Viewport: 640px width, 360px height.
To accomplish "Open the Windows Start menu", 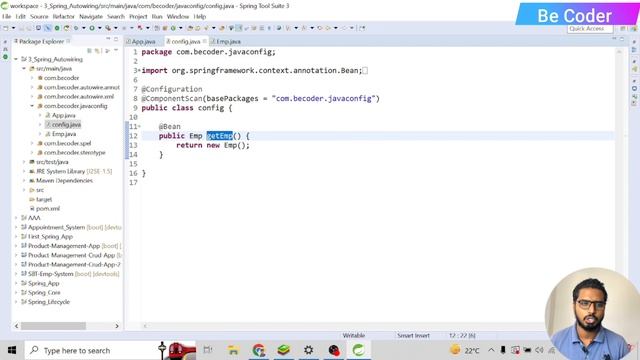I will [12, 350].
